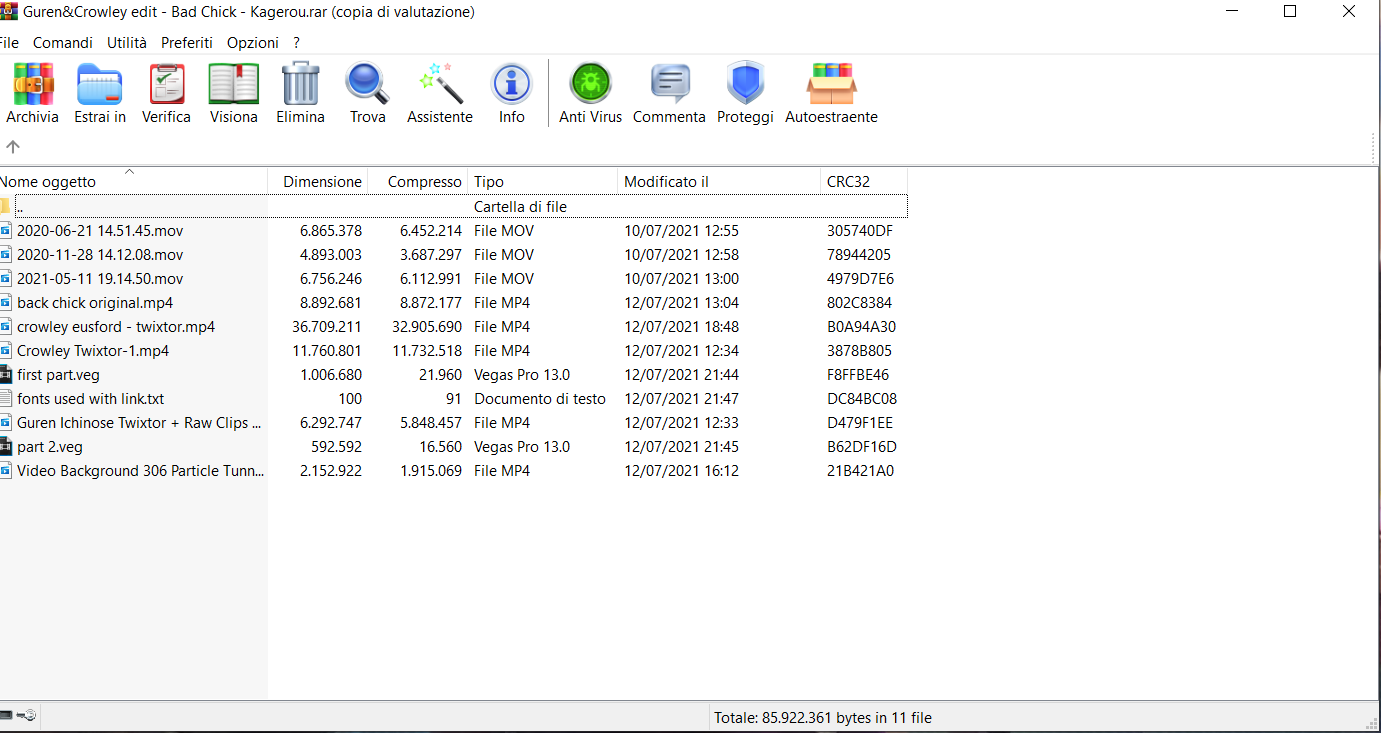Sort by the Tipo column header
This screenshot has height=733, width=1381.
coord(543,181)
